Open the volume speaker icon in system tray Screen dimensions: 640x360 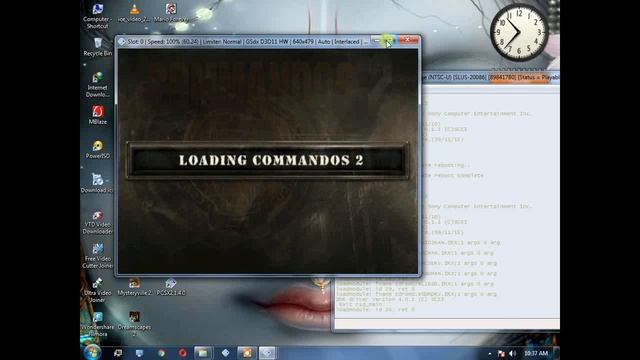coord(512,353)
